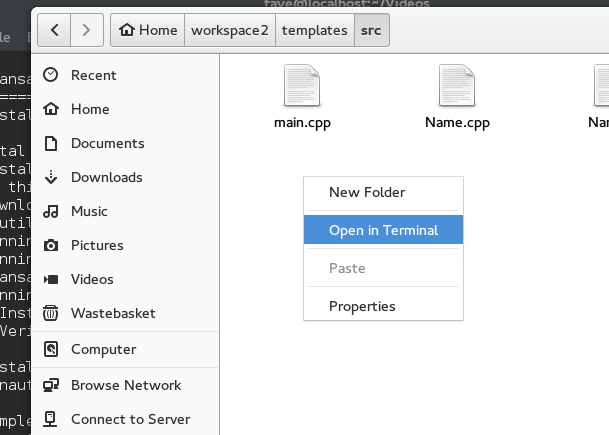Select the Name.cpp file icon
The width and height of the screenshot is (609, 435).
click(x=457, y=85)
